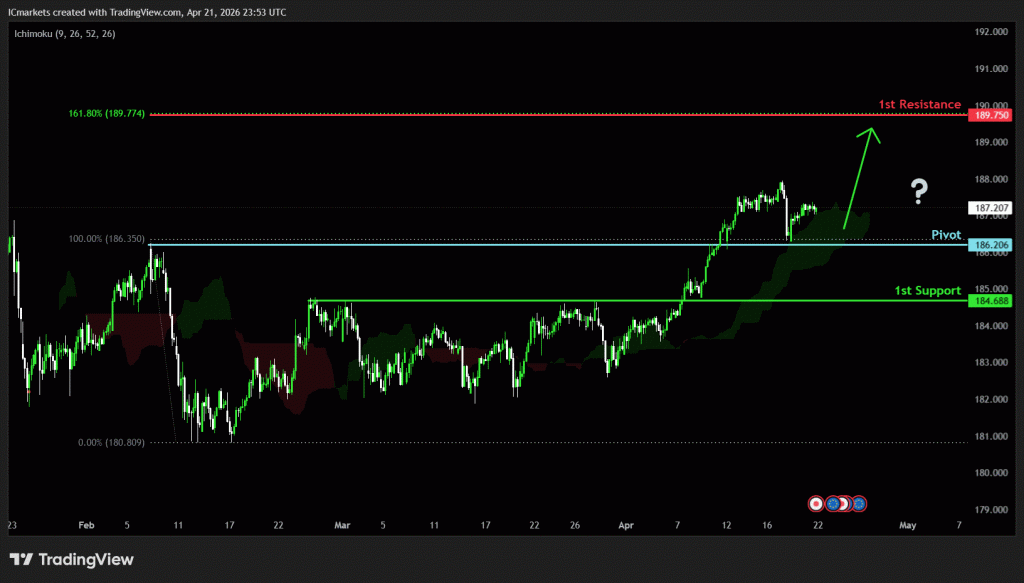Click the 161.80% (189.774) Fibonacci label
This screenshot has height=583, width=1024.
pos(107,115)
